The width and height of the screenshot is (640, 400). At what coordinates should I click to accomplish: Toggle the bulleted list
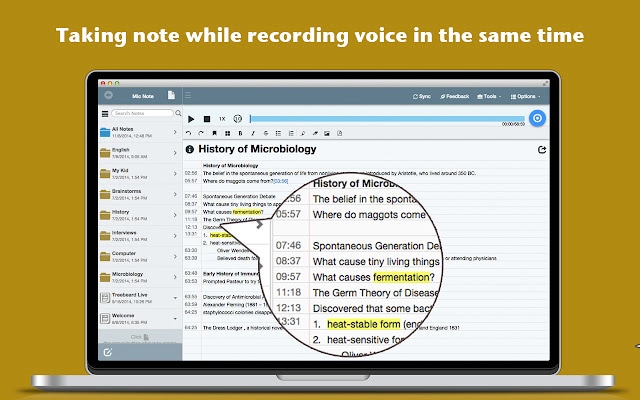(278, 133)
